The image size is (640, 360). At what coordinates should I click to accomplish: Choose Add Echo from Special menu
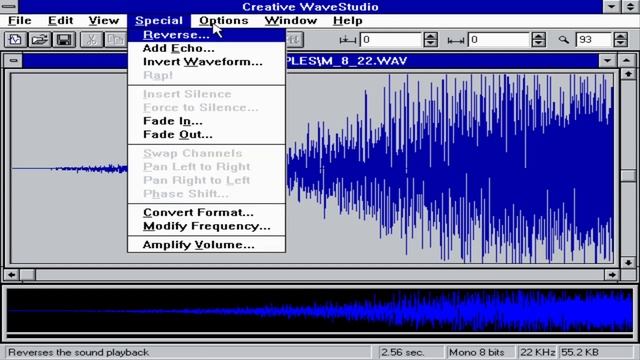(x=207, y=48)
